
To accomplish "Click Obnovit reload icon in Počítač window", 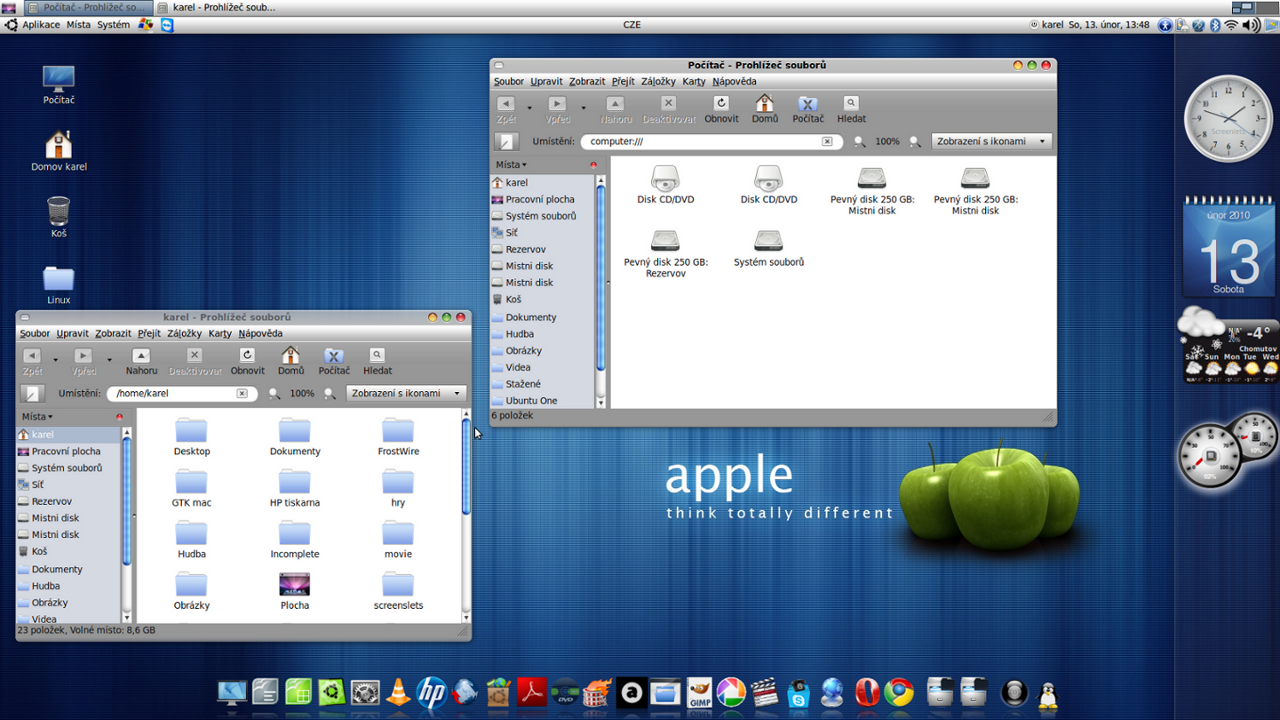I will 721,103.
